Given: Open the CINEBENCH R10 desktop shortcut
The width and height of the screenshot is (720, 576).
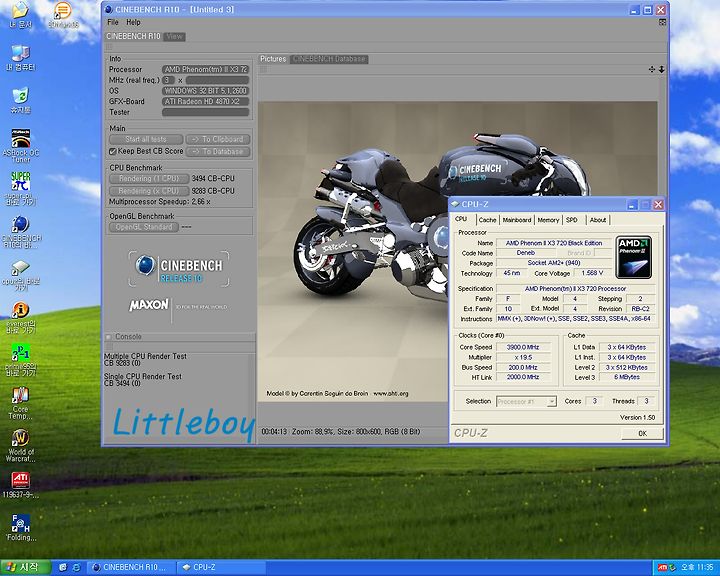Looking at the screenshot, I should (21, 232).
